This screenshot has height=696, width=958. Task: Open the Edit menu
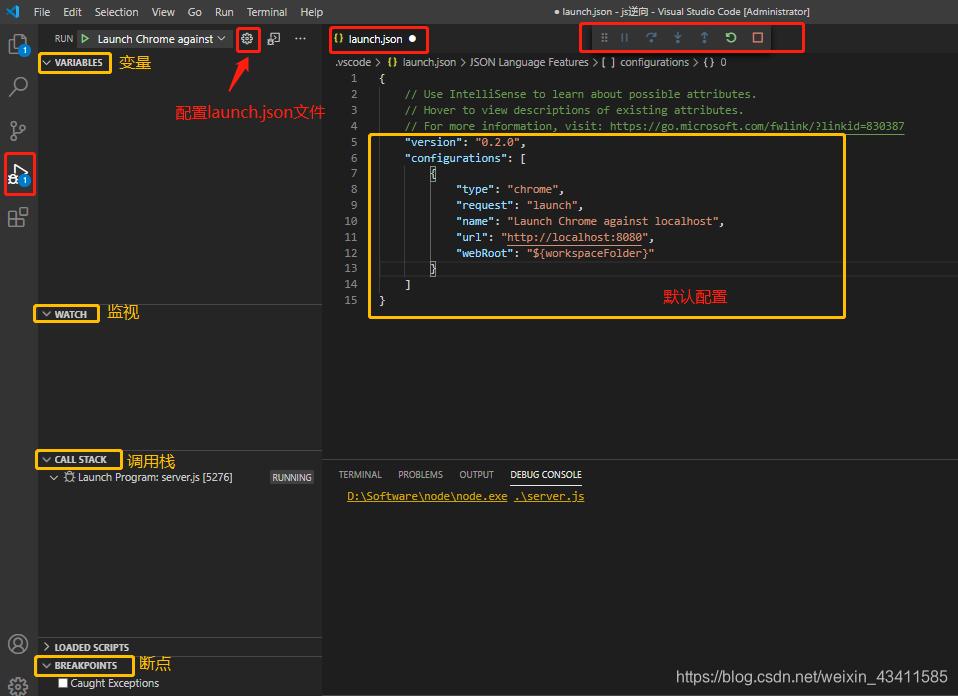pyautogui.click(x=72, y=12)
